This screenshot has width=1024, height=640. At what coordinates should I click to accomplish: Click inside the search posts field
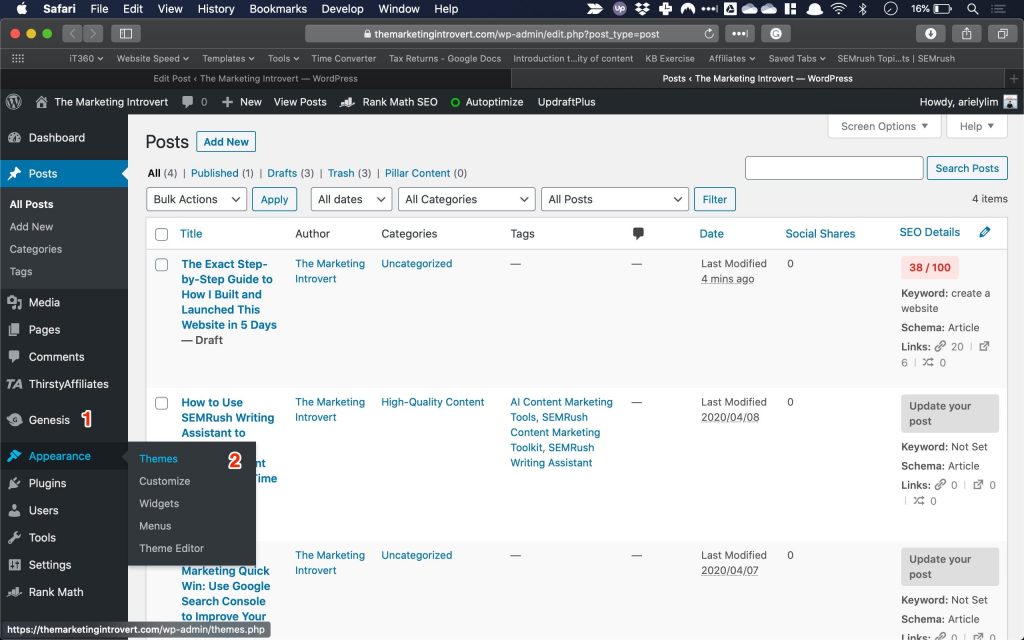(833, 167)
